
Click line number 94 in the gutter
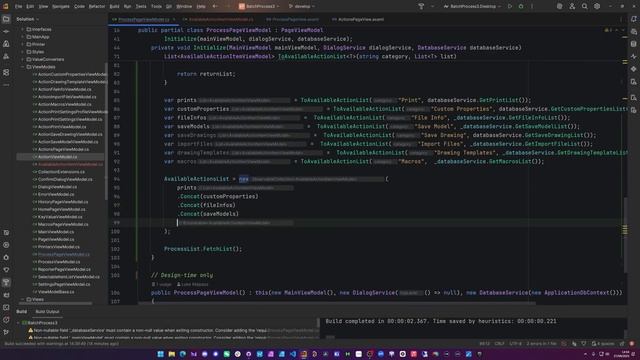click(116, 179)
